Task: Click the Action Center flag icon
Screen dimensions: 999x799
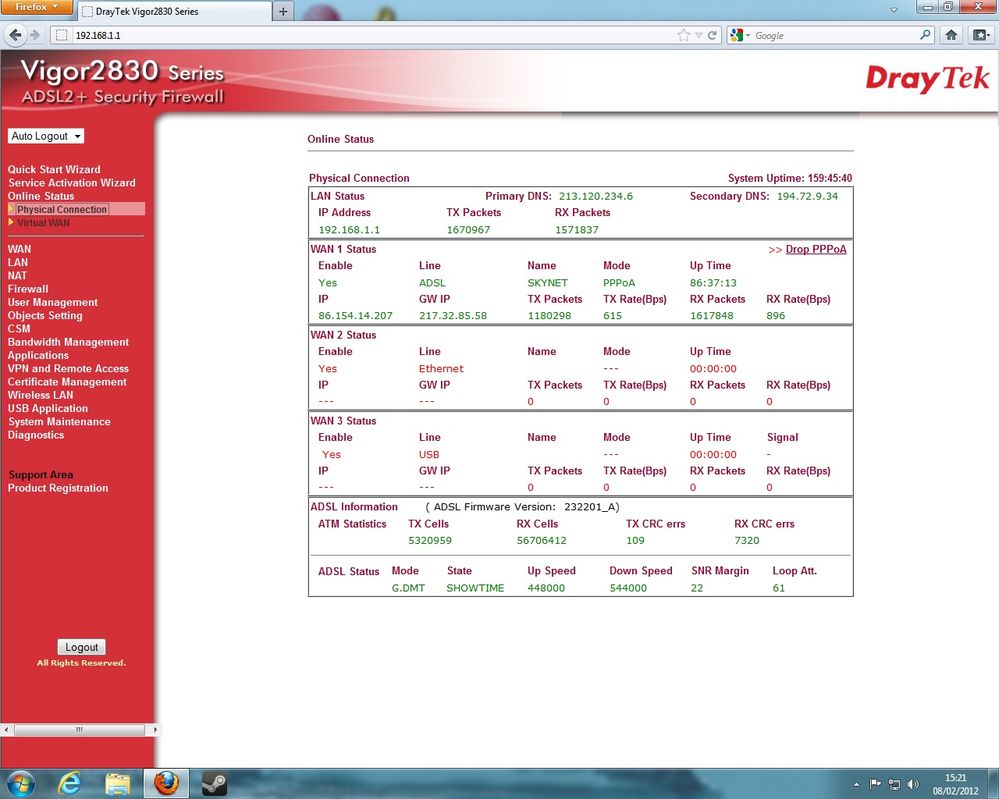Action: tap(875, 784)
